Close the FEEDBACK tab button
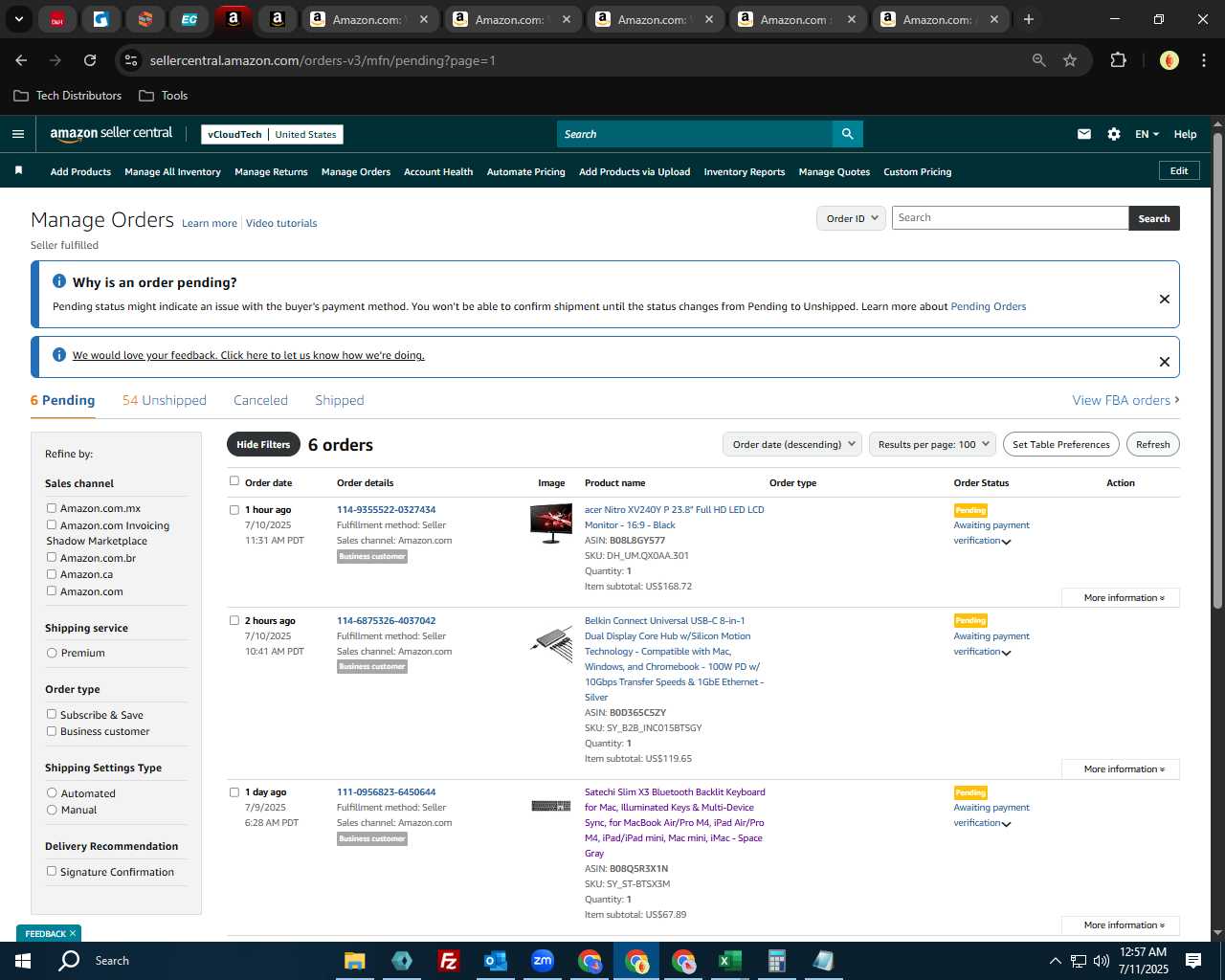This screenshot has height=980, width=1225. 73,933
